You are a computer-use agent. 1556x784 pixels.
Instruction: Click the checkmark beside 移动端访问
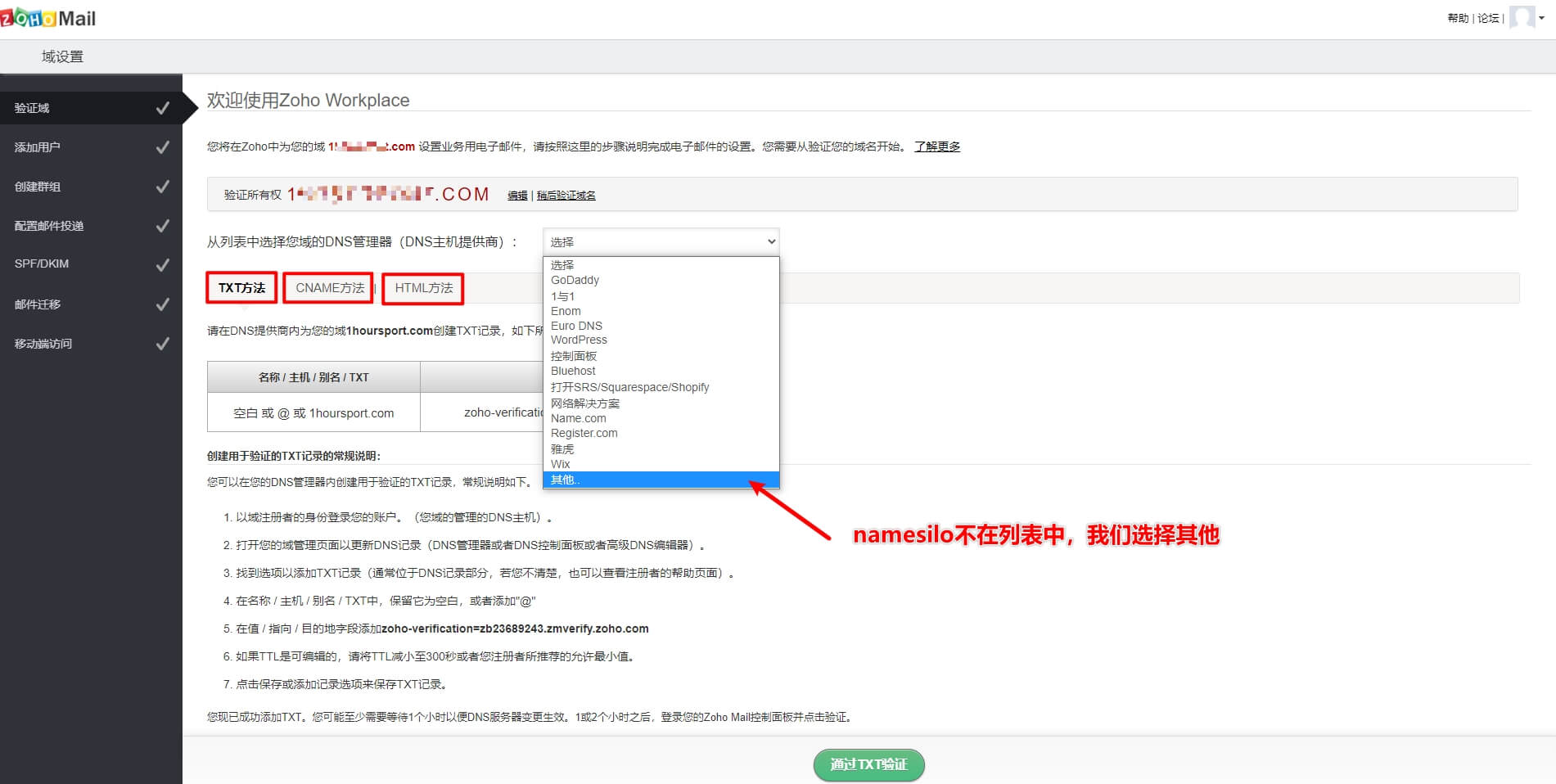[x=164, y=343]
